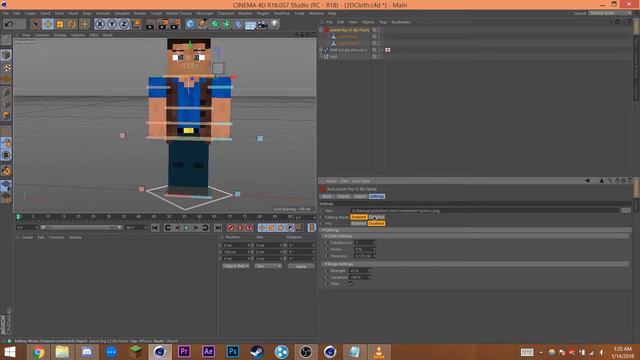Toggle Parameter keying icon in timeline bar
This screenshot has height=360, width=640.
tap(290, 227)
